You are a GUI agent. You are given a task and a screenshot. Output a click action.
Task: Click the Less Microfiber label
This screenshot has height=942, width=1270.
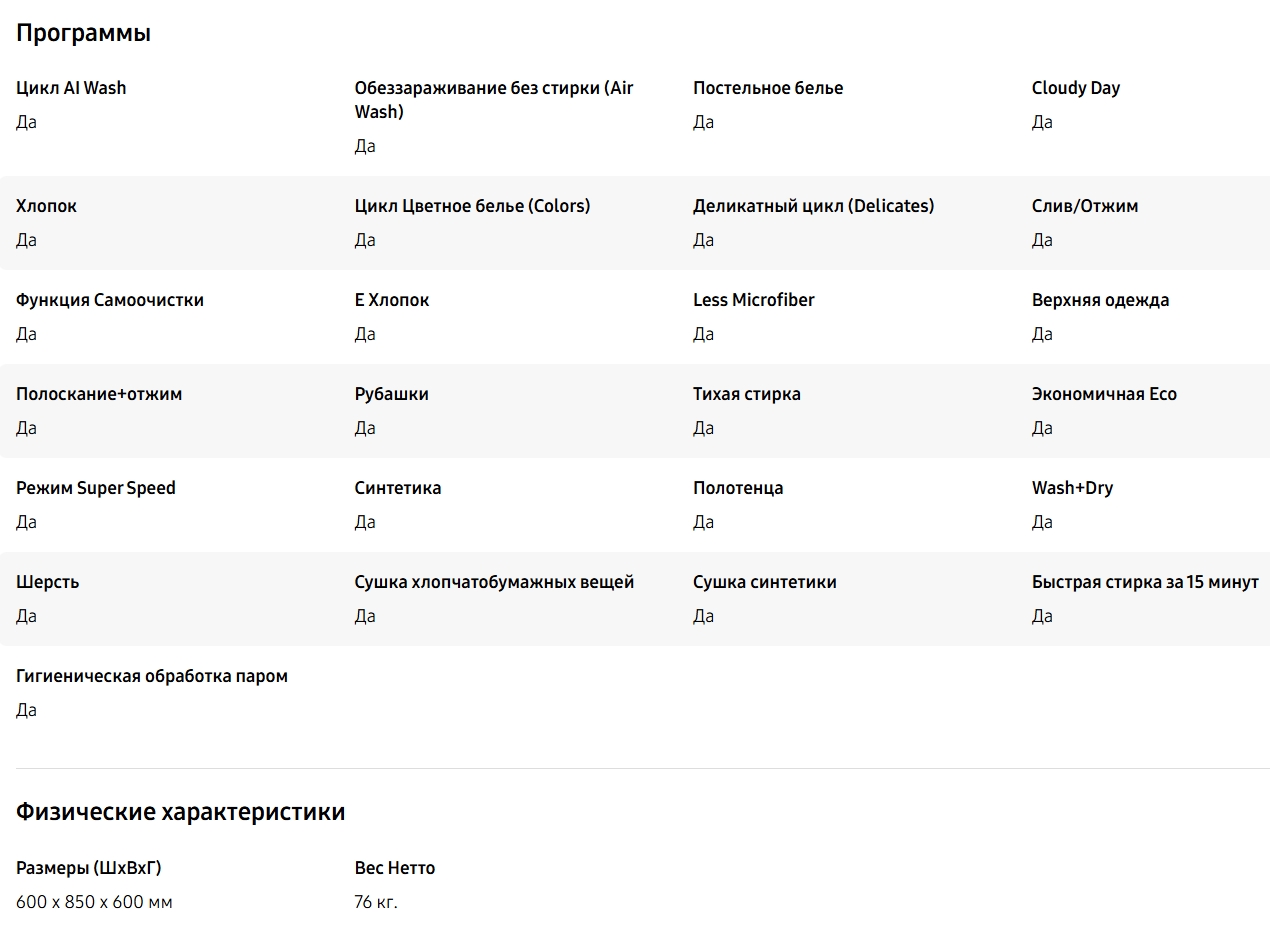point(753,300)
